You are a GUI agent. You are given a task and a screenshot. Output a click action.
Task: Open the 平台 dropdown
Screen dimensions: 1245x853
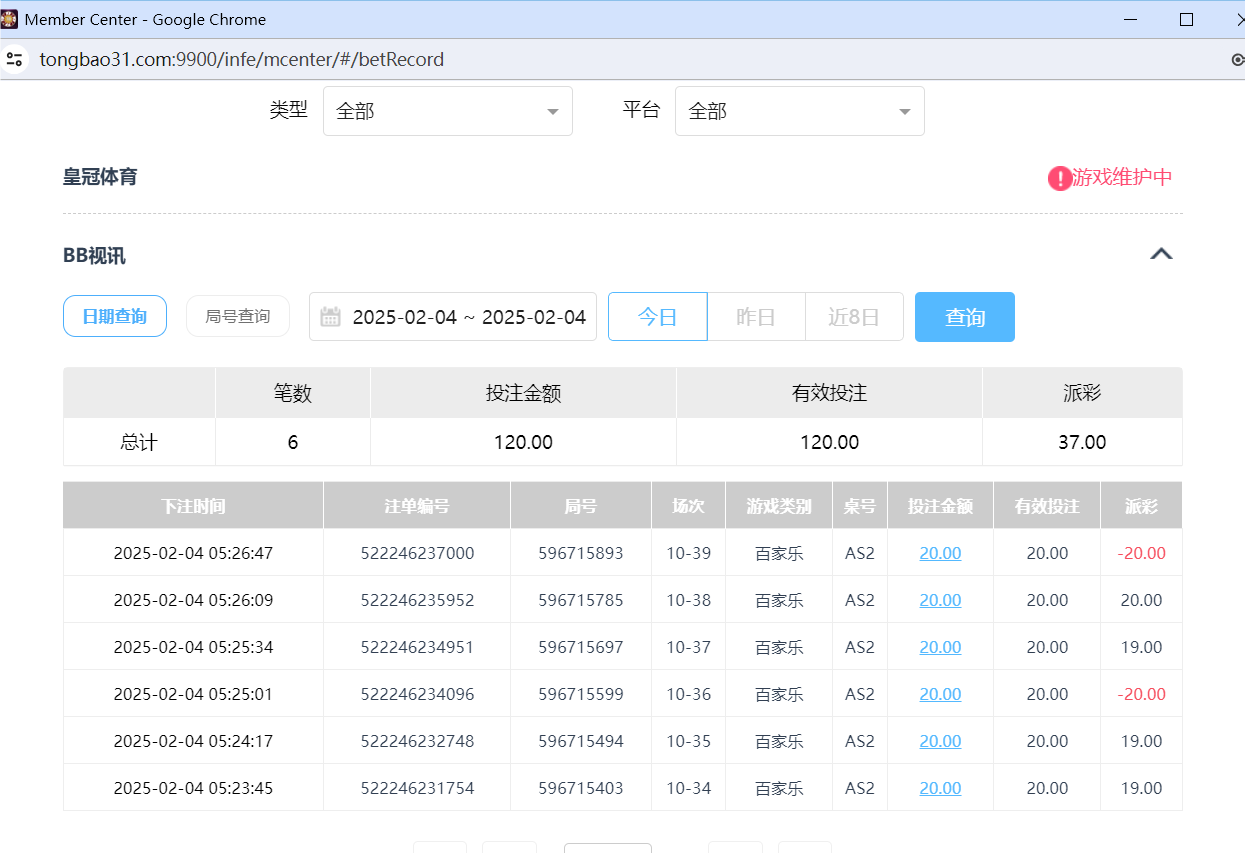(798, 110)
